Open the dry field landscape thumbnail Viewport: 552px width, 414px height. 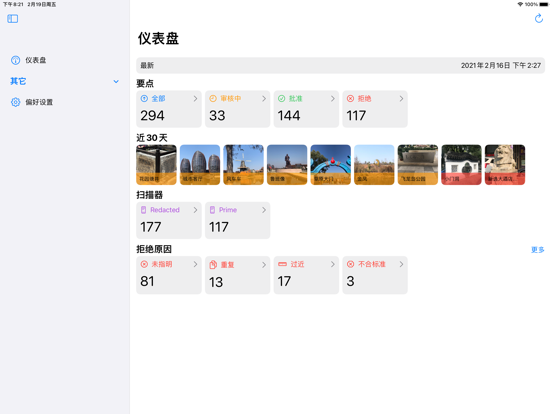374,165
